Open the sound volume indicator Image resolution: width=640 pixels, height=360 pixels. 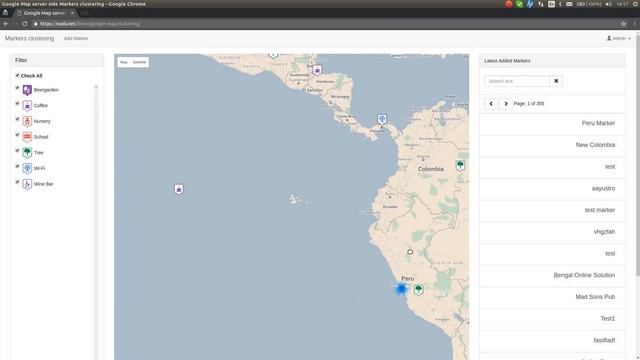[609, 4]
